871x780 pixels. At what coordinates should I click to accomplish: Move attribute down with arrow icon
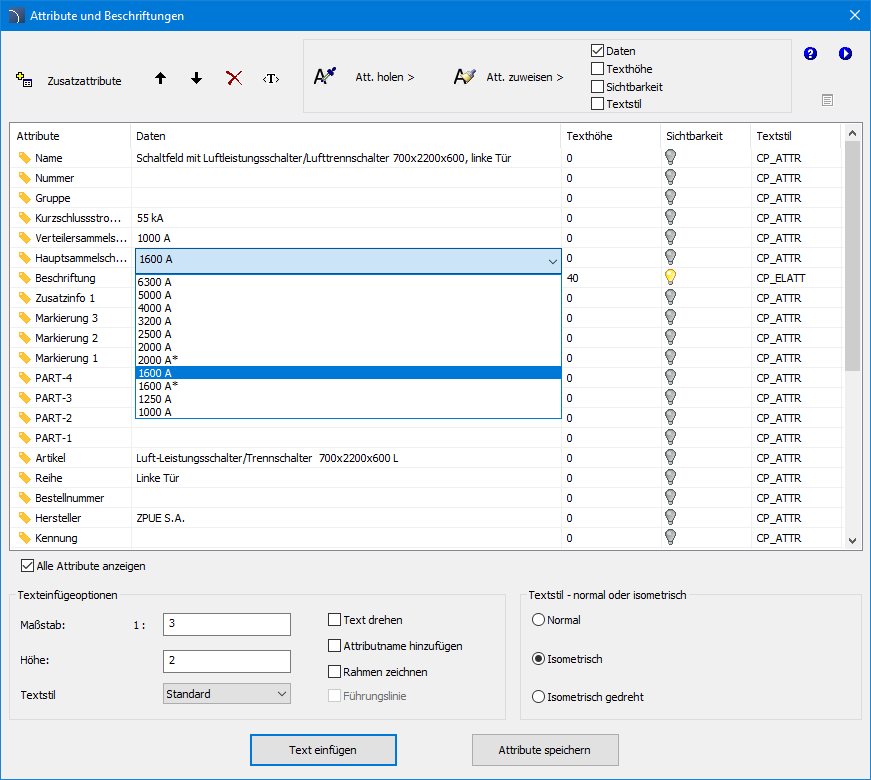click(196, 78)
